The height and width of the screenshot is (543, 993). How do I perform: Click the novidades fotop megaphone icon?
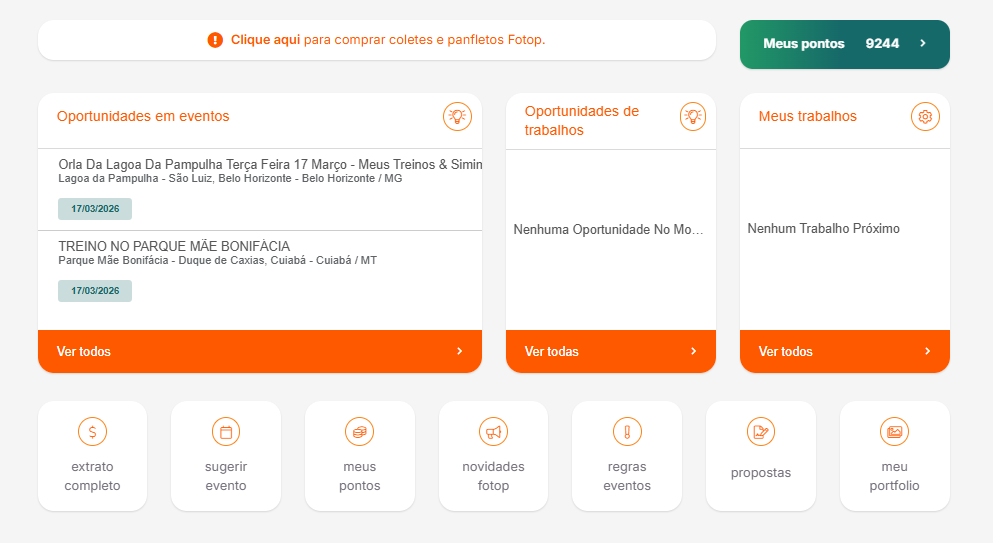[493, 432]
